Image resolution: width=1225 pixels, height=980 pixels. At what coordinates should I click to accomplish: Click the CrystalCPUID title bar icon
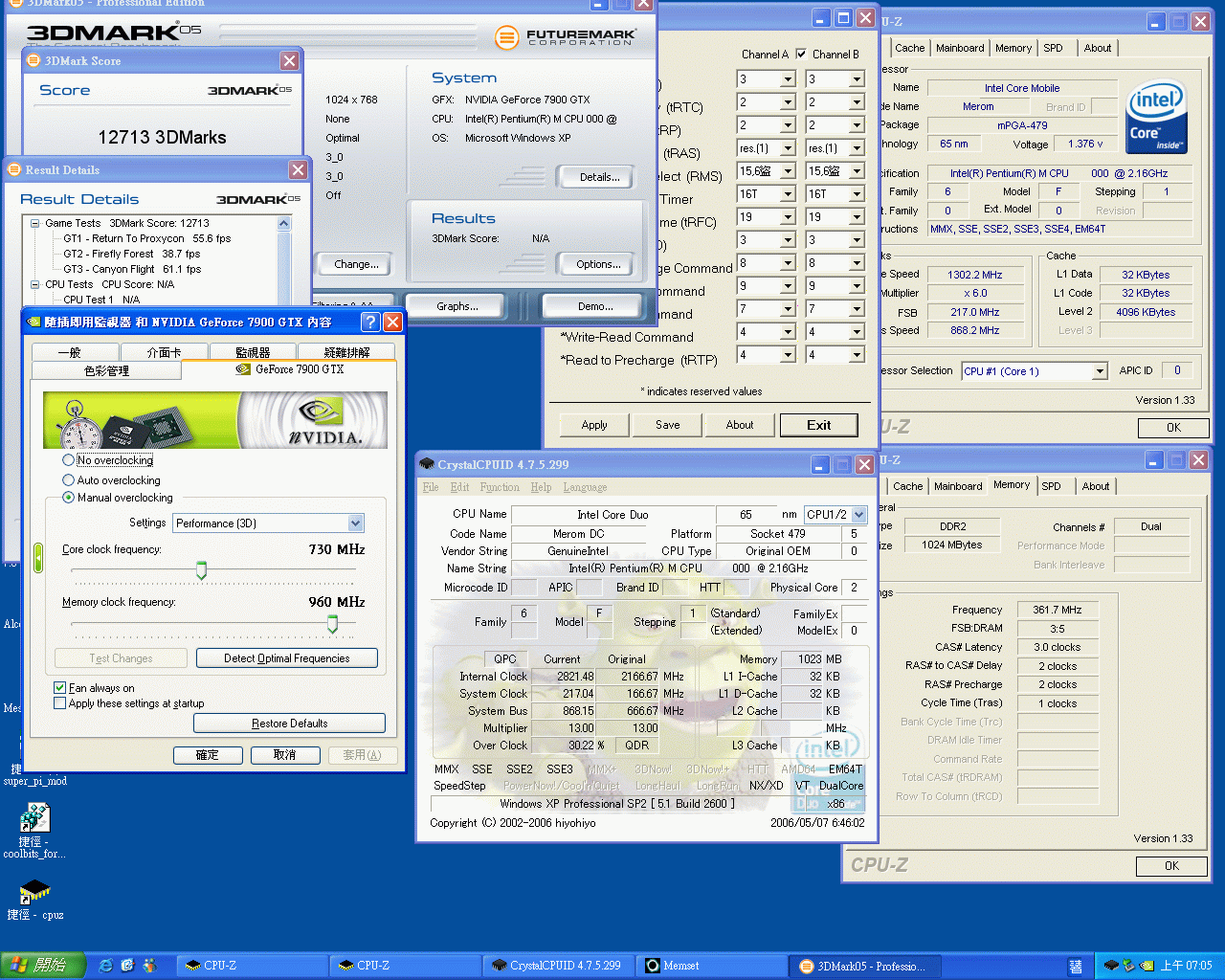pos(427,464)
